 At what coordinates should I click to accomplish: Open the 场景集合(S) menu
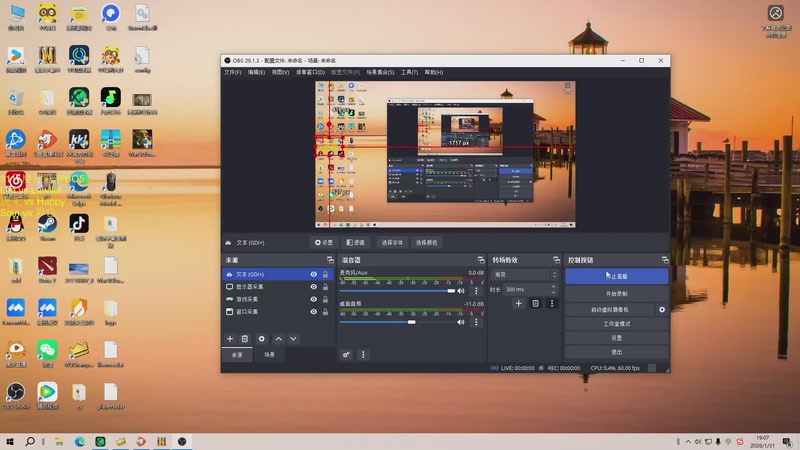[380, 72]
